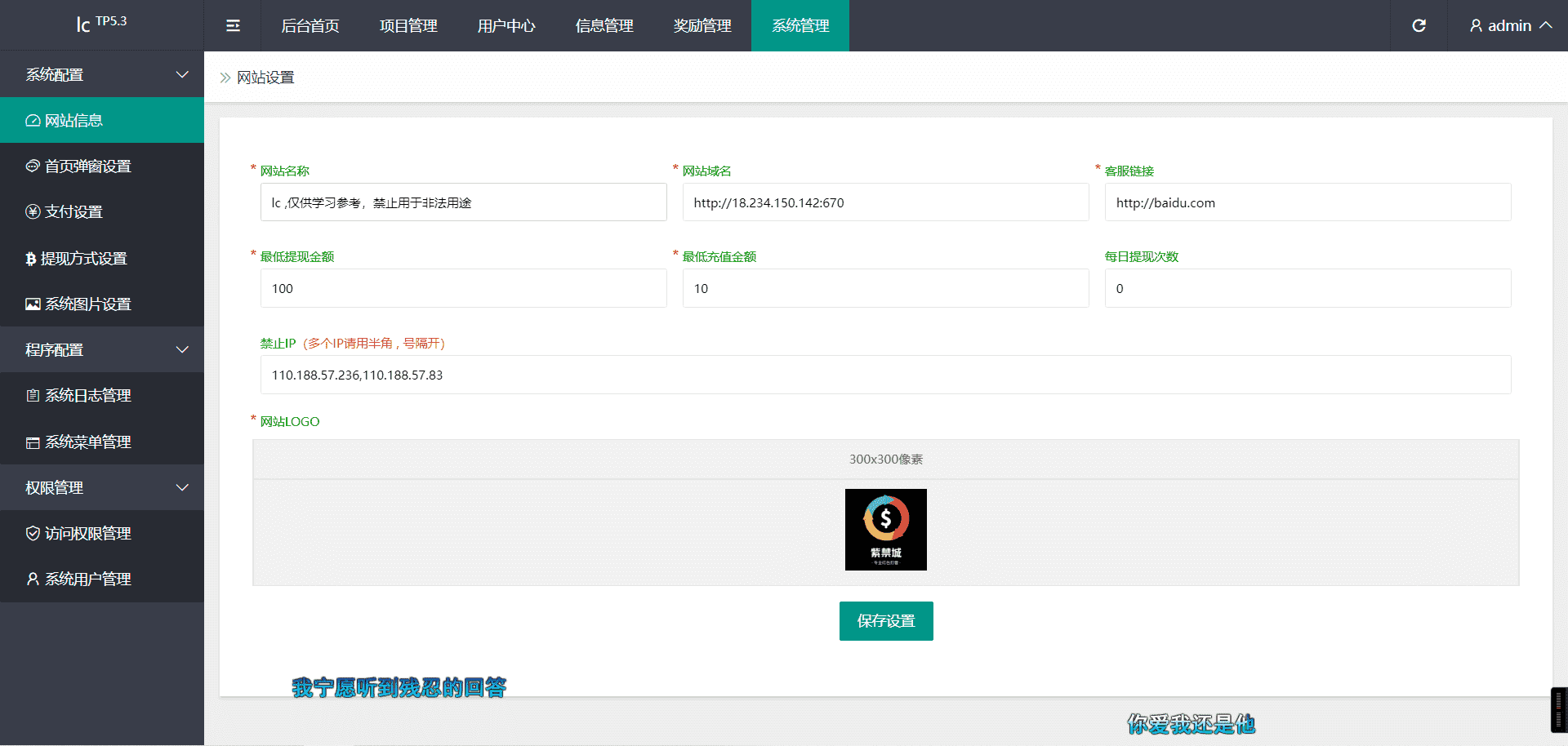Collapse the 系统配置 sidebar group
The image size is (1568, 746).
tap(102, 74)
